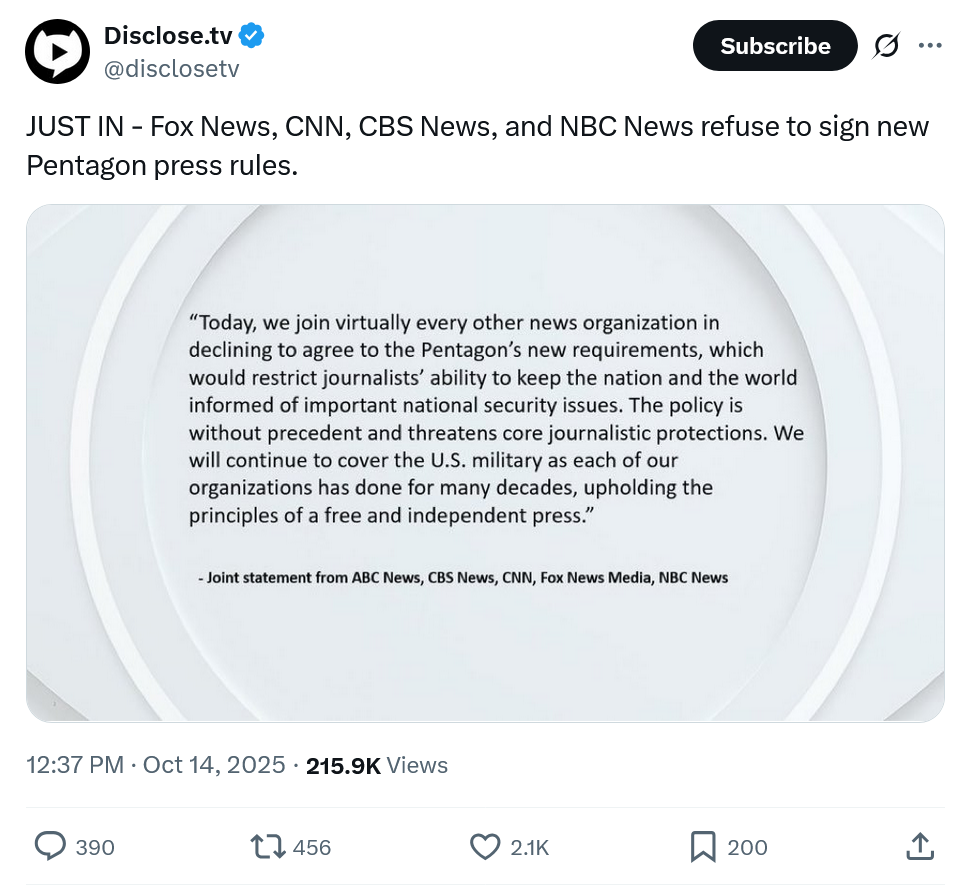This screenshot has width=971, height=885.
Task: Toggle the bookmark icon
Action: tap(703, 847)
